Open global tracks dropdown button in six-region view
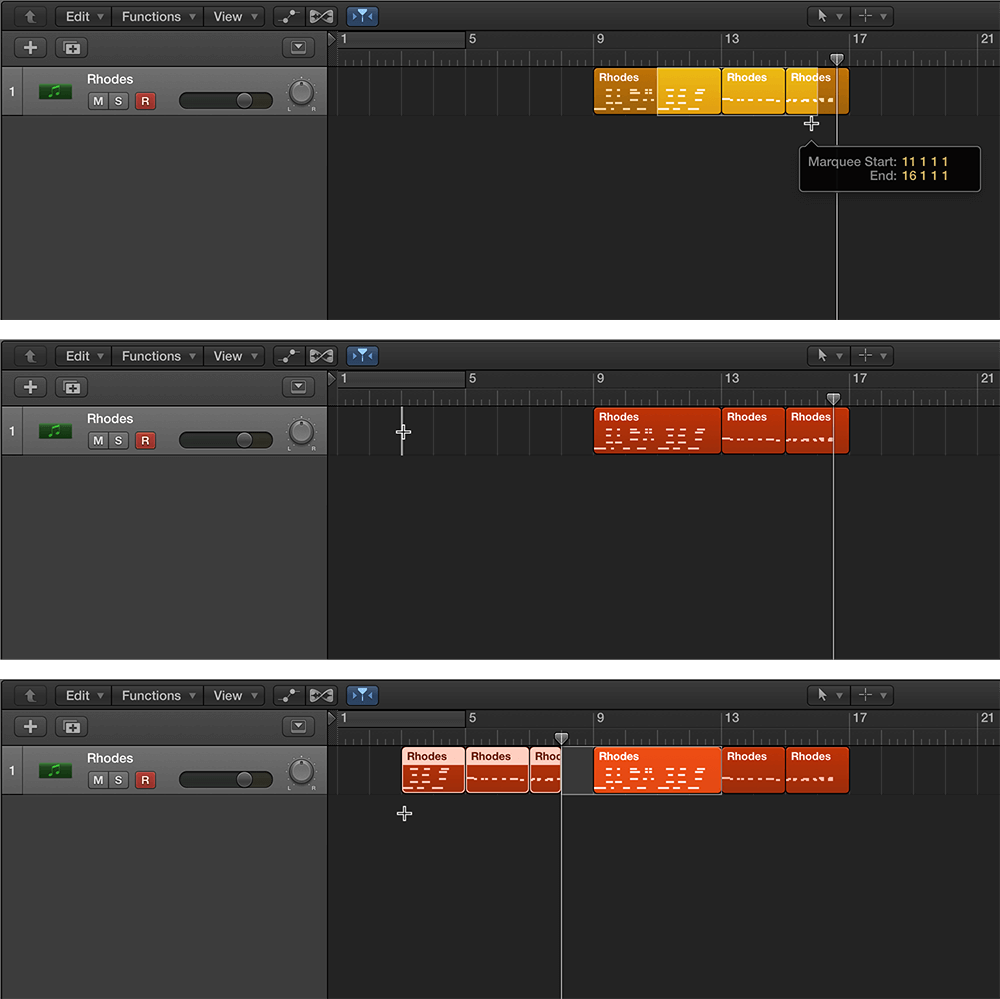 (x=298, y=727)
